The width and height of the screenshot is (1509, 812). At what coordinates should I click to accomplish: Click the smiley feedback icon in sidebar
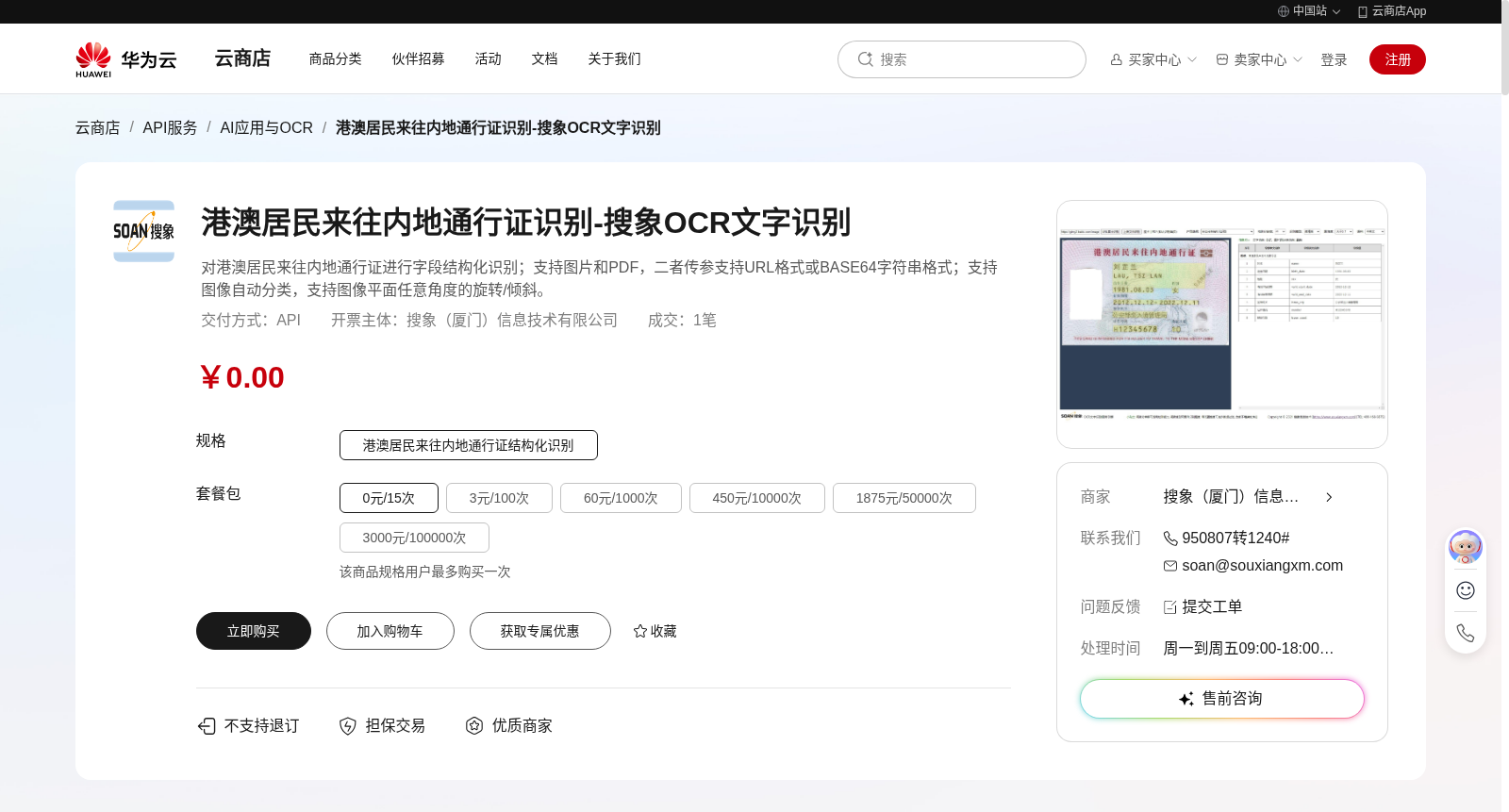[1466, 590]
